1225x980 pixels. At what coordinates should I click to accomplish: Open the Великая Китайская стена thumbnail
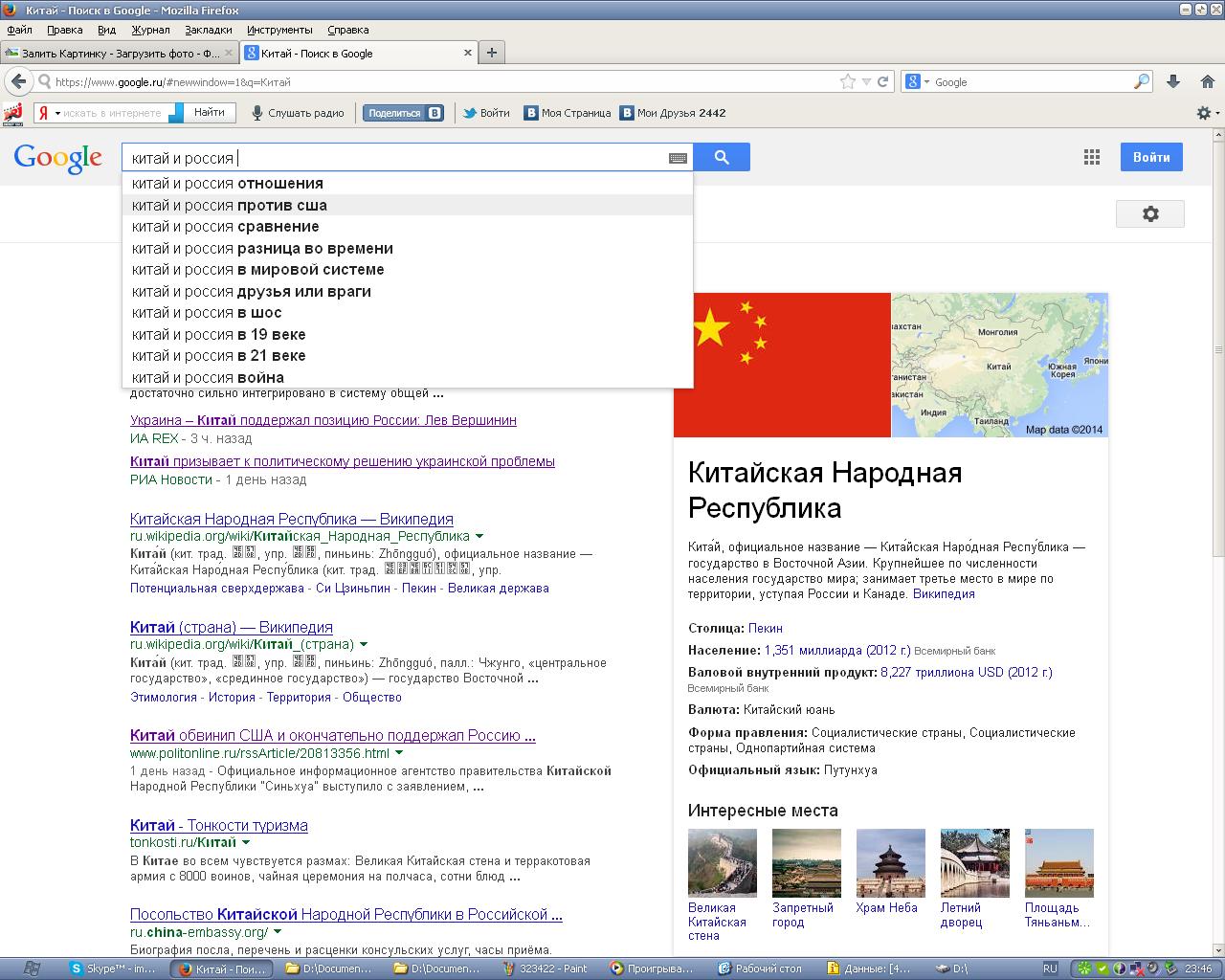pyautogui.click(x=723, y=862)
